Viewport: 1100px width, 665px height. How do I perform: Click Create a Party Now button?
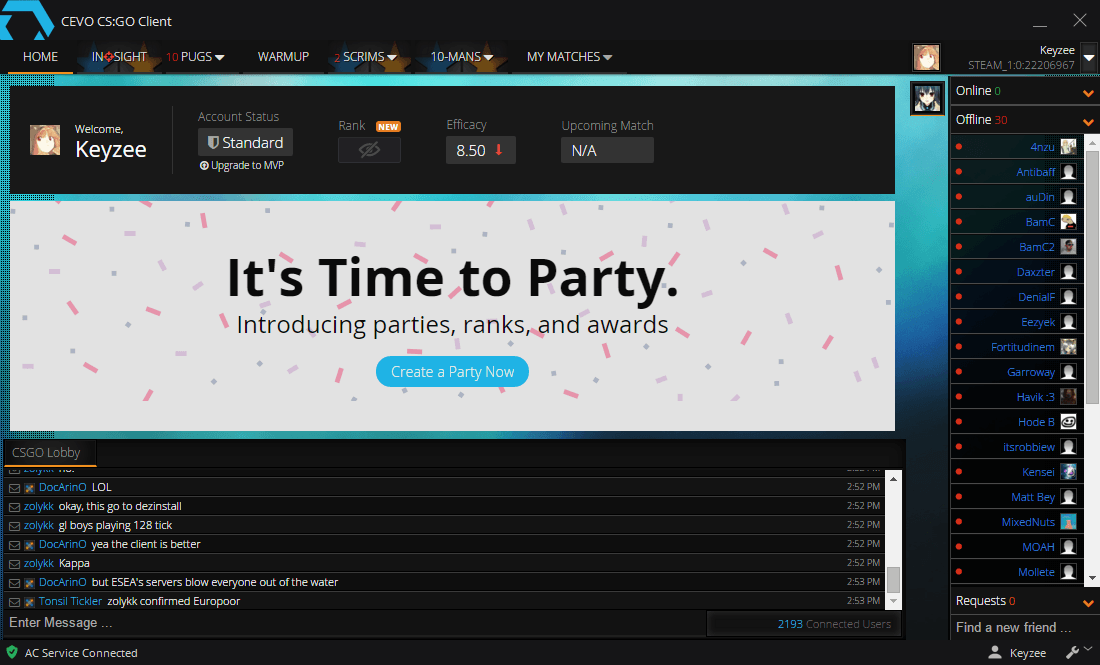452,372
